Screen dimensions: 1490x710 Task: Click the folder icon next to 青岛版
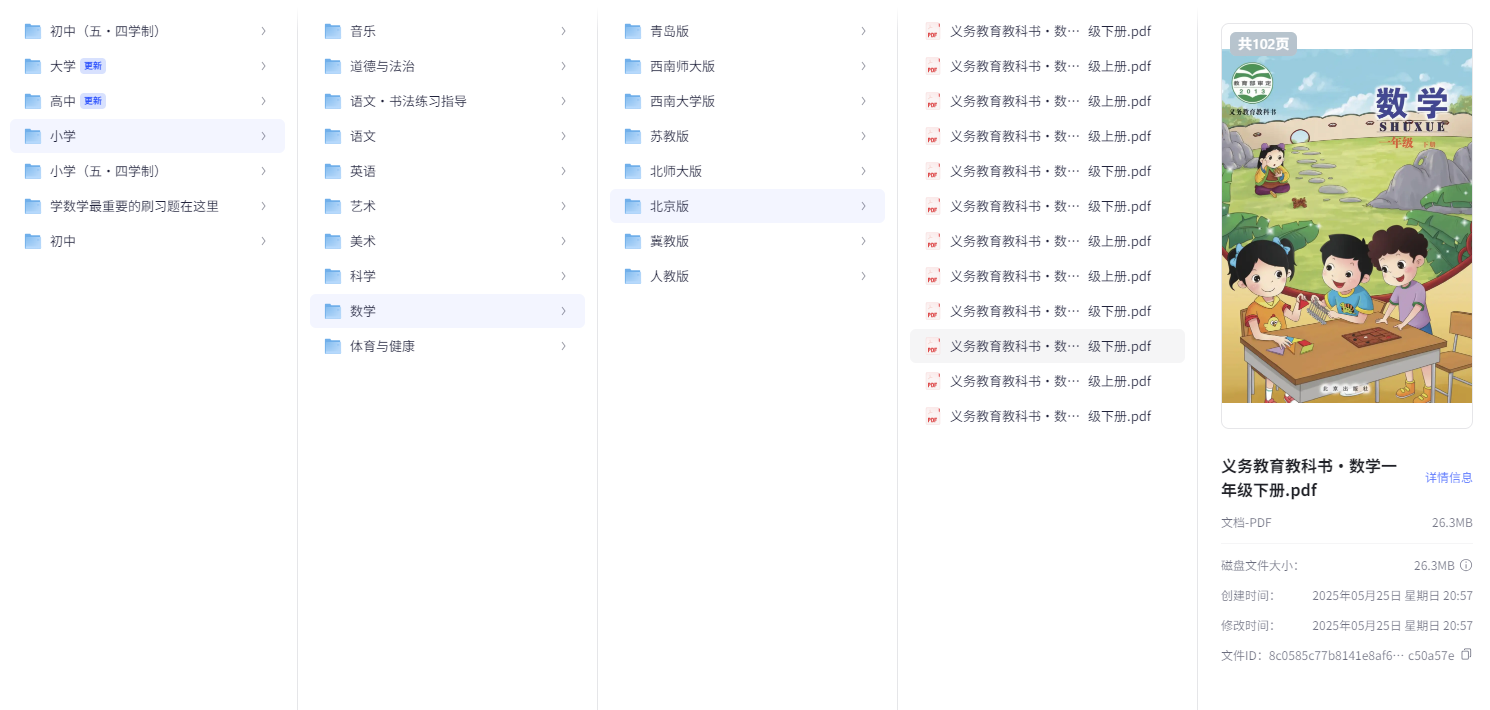pos(633,31)
